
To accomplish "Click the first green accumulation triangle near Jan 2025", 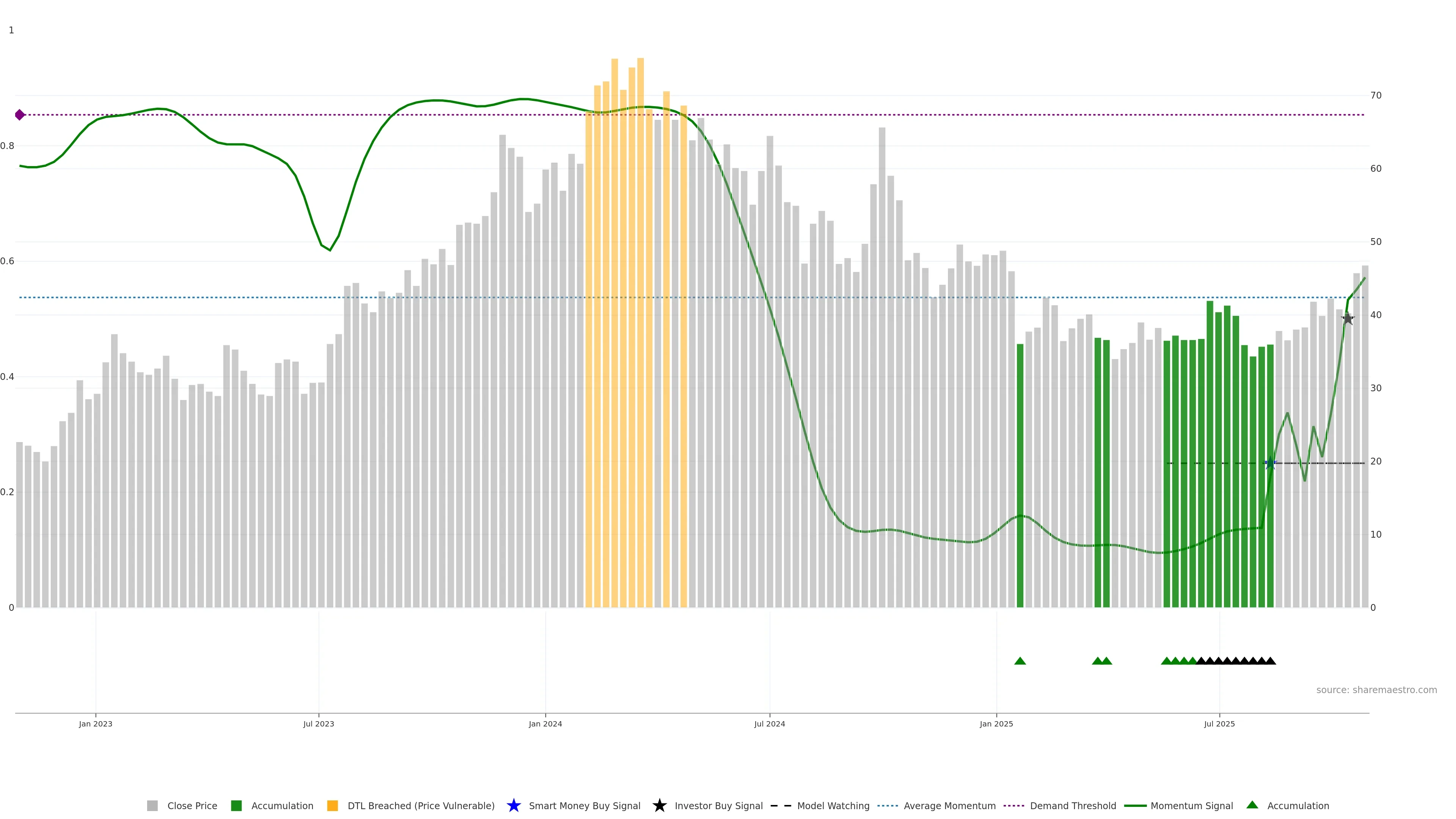I will pos(1020,661).
